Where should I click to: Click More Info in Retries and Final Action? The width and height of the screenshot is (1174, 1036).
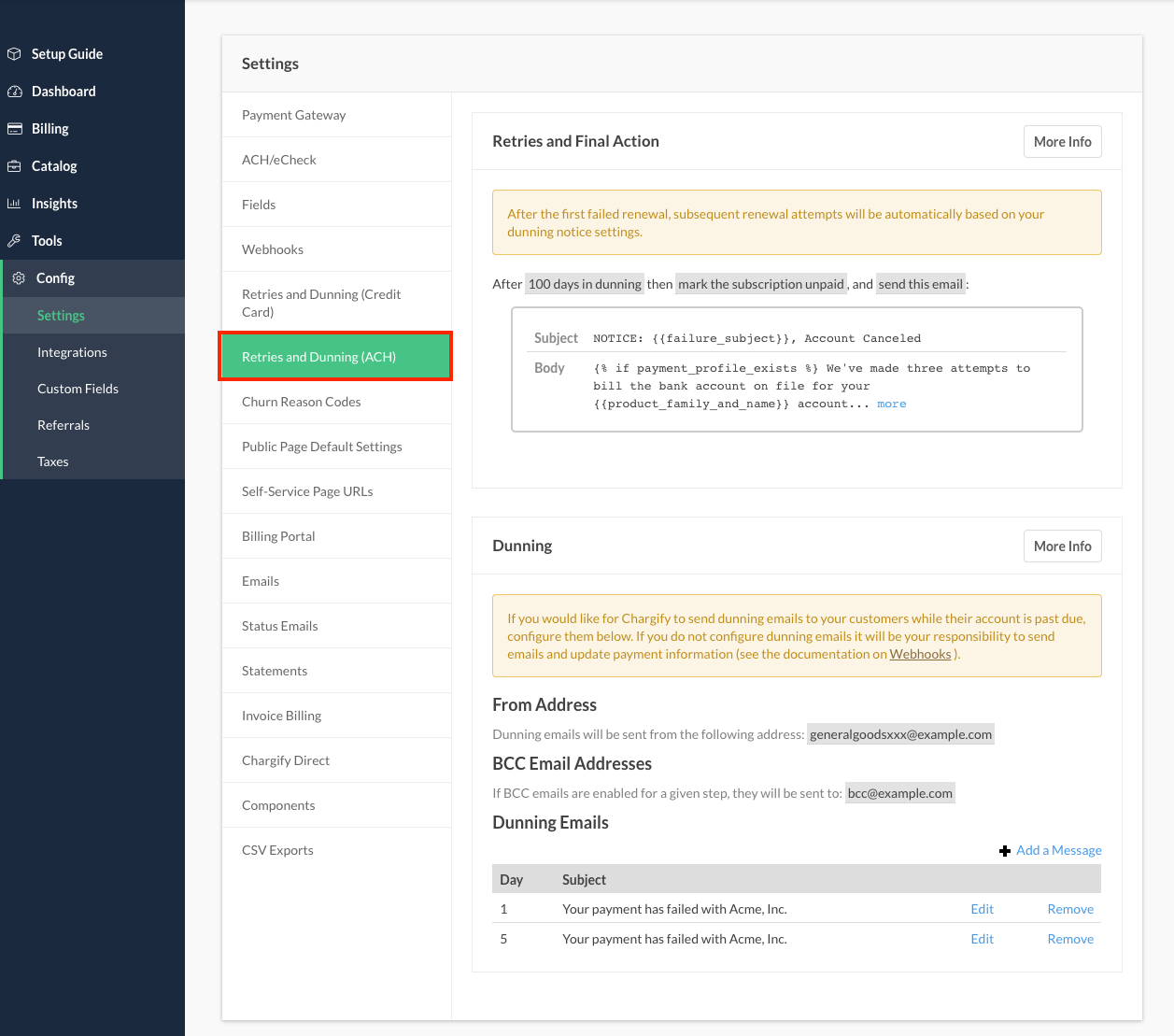(1062, 142)
